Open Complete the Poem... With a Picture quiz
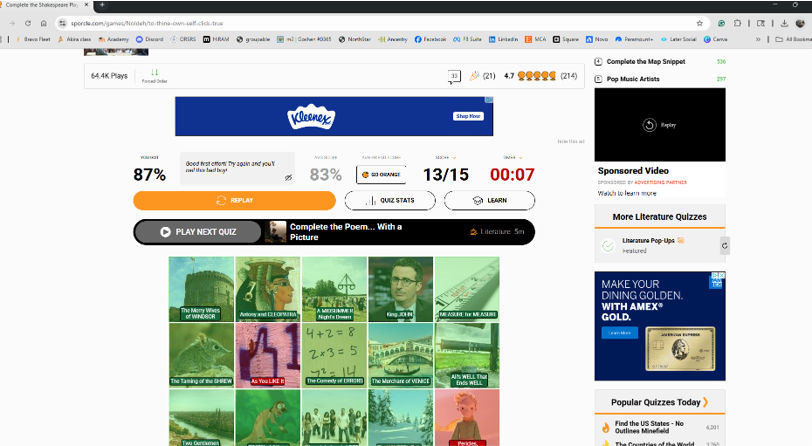 [345, 232]
